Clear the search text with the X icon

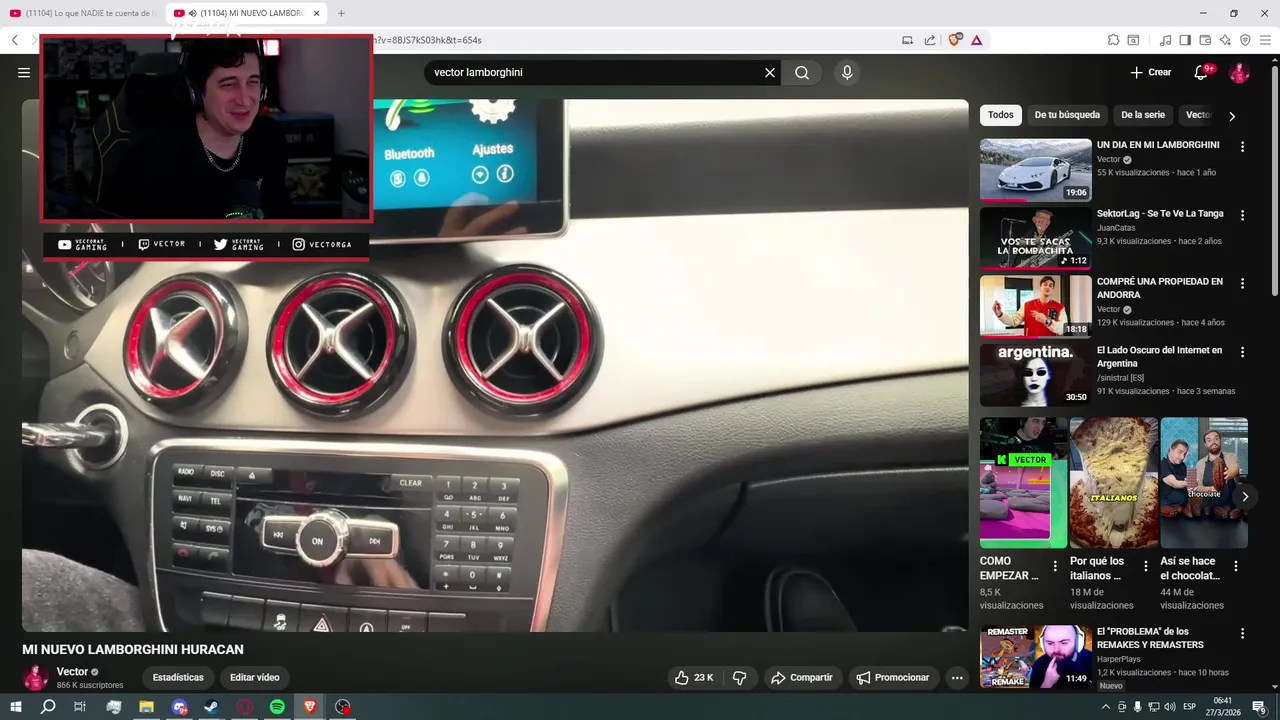click(x=770, y=73)
